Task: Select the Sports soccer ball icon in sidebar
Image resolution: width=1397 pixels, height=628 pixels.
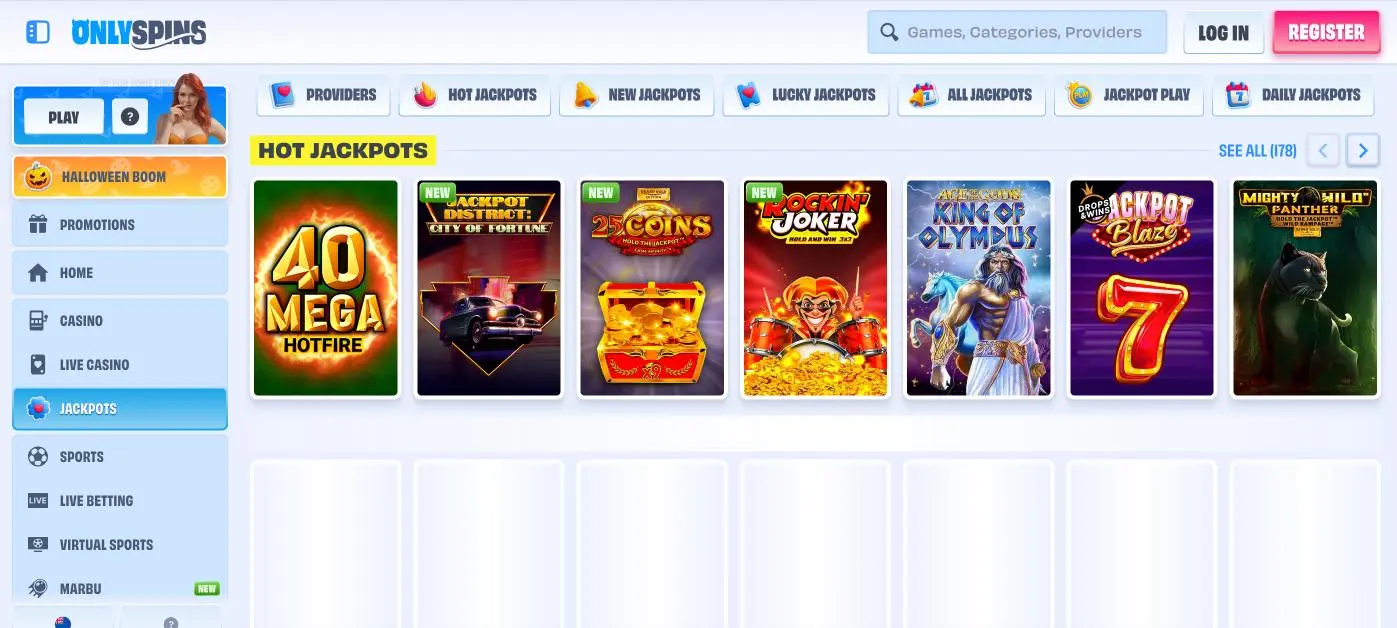Action: [x=37, y=457]
